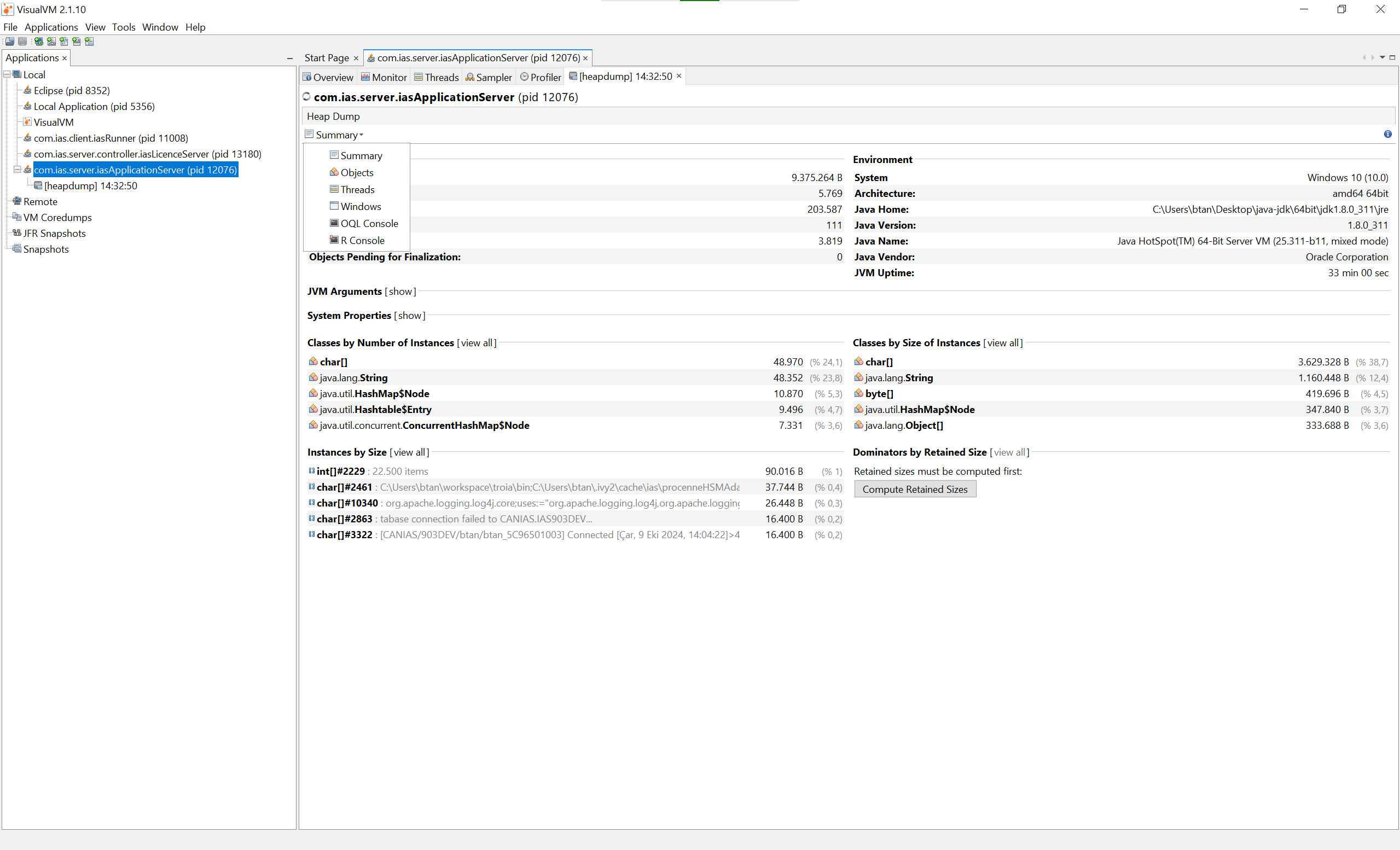
Task: Switch to the Profiler tab
Action: pyautogui.click(x=541, y=77)
